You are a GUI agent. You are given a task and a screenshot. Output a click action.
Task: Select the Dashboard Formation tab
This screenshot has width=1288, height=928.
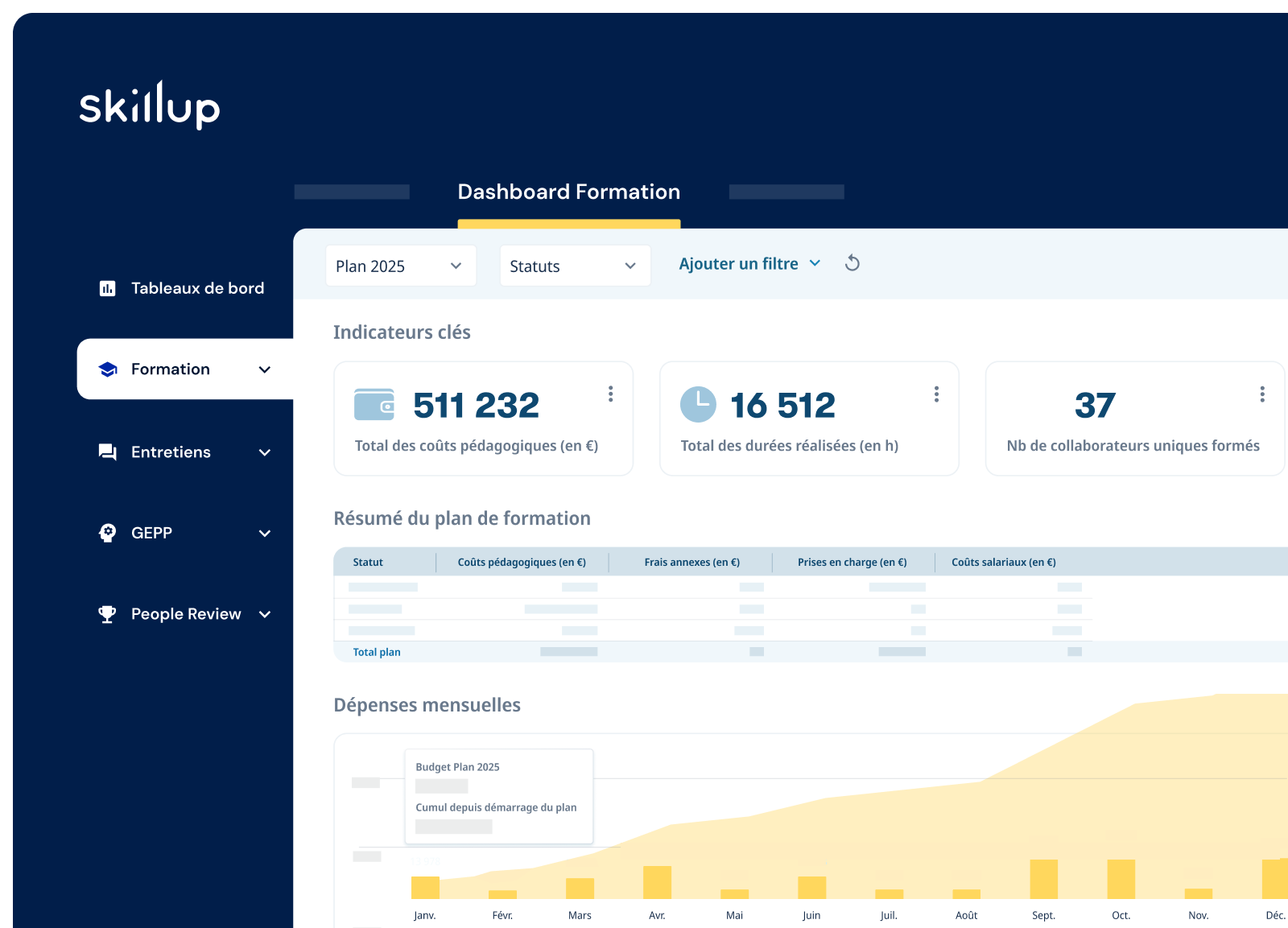568,192
